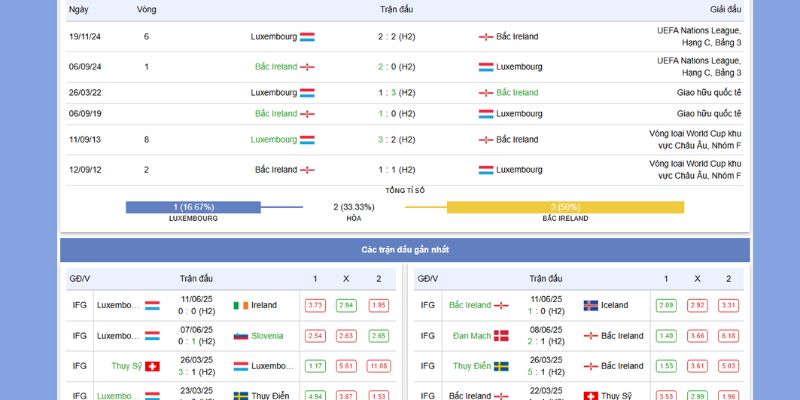Click the Iceland flag icon

pyautogui.click(x=590, y=305)
